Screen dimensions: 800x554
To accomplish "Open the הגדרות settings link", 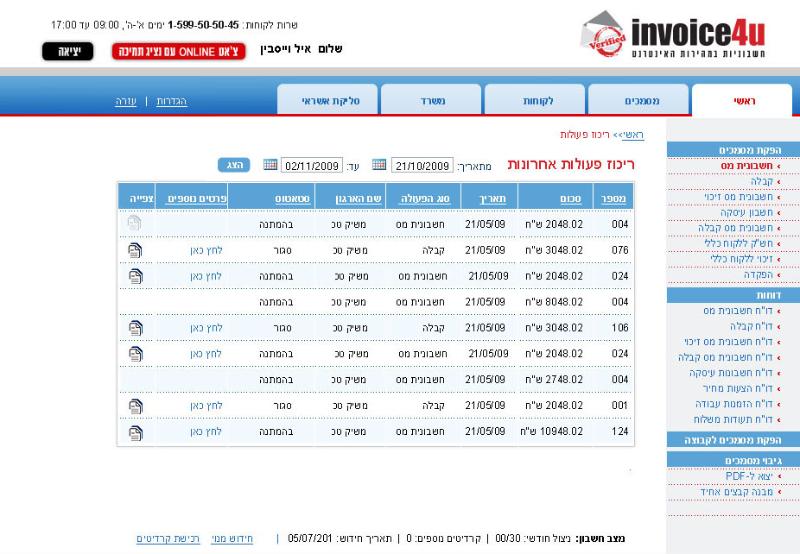I will (x=171, y=101).
